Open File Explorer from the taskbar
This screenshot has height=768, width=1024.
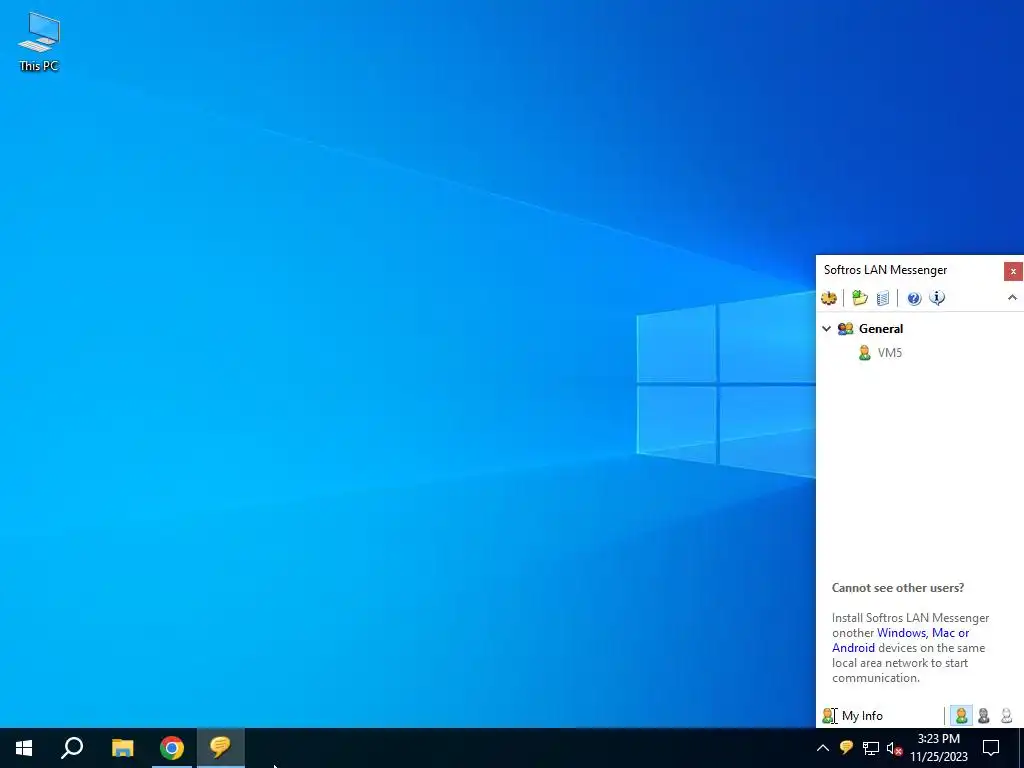[x=122, y=748]
